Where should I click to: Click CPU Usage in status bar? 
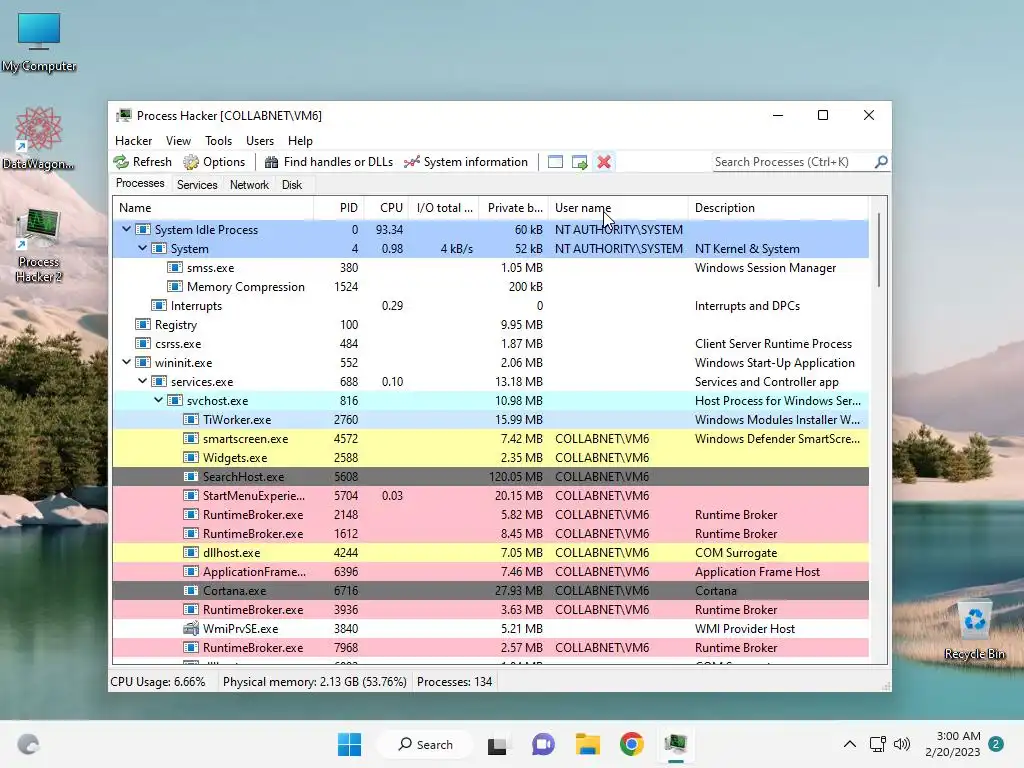[x=157, y=681]
